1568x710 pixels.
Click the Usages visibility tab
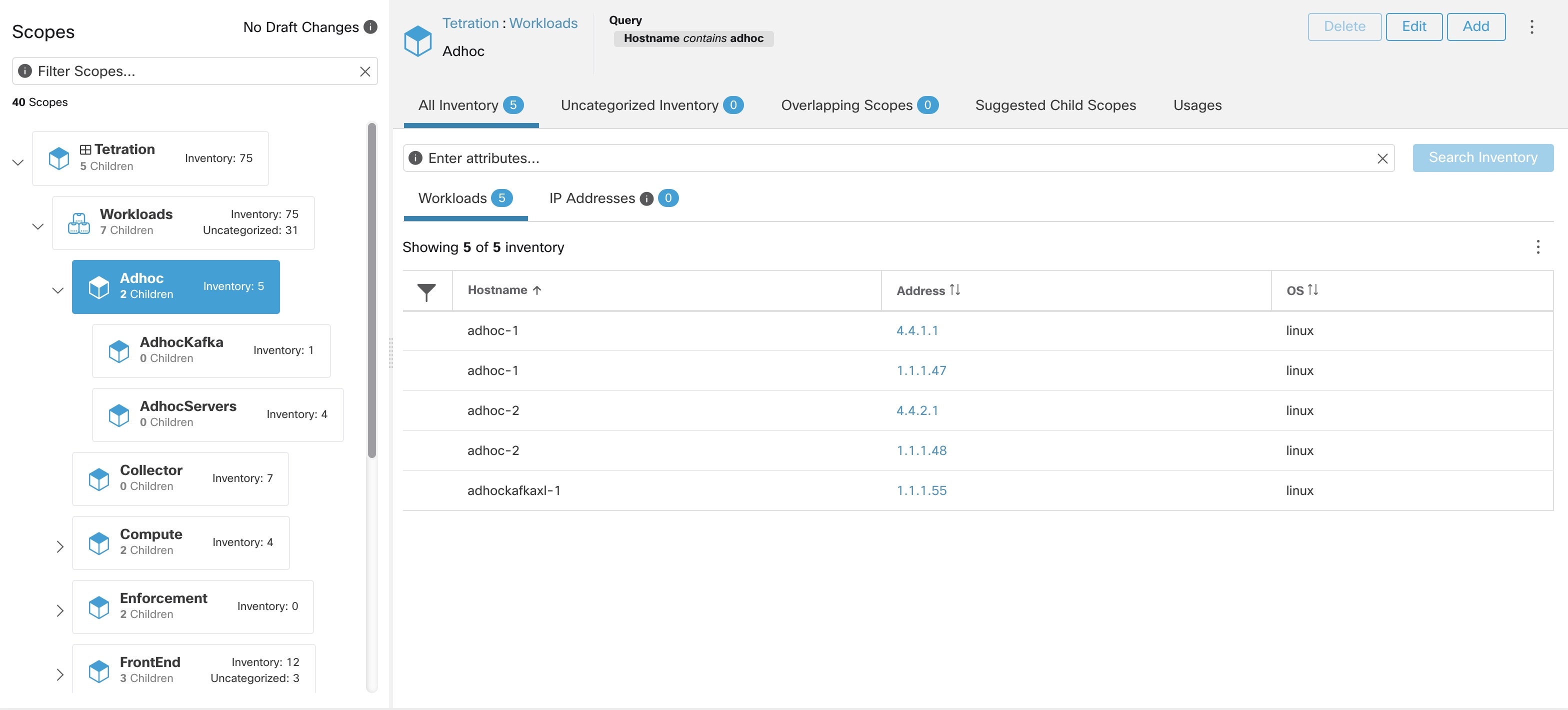point(1197,105)
